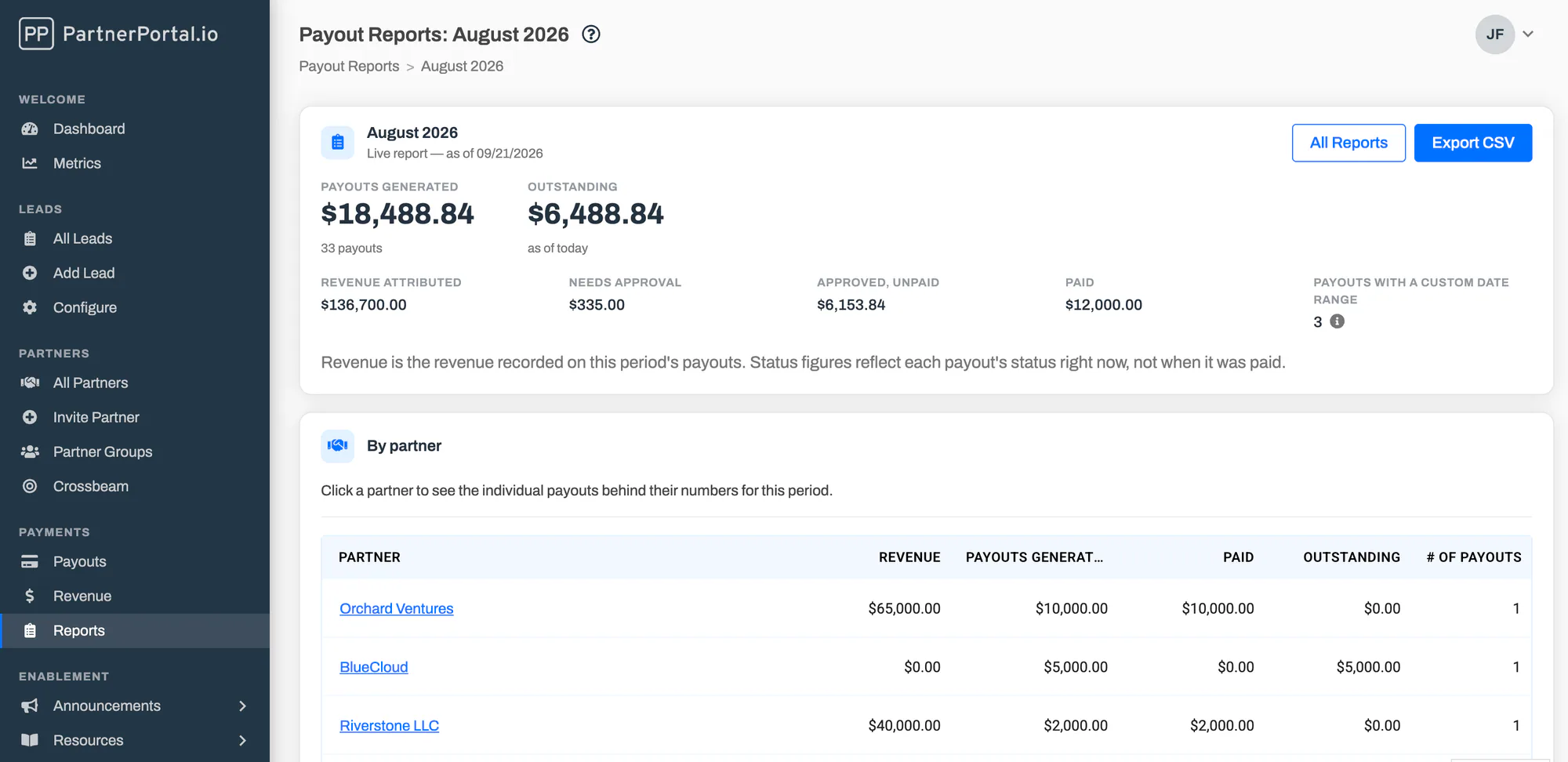Sort by the OUTSTANDING column header

point(1352,557)
